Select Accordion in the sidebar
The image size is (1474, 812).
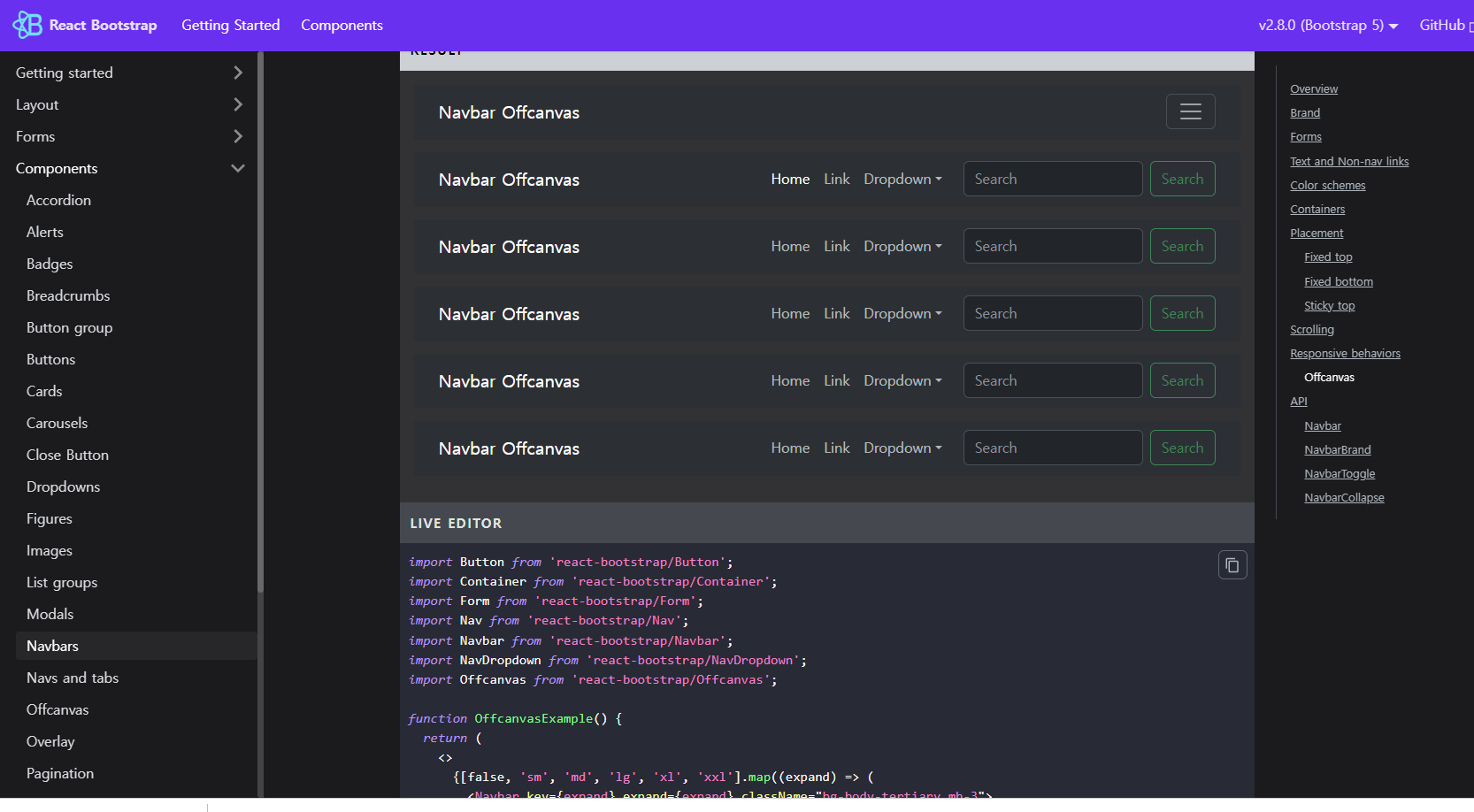tap(58, 200)
